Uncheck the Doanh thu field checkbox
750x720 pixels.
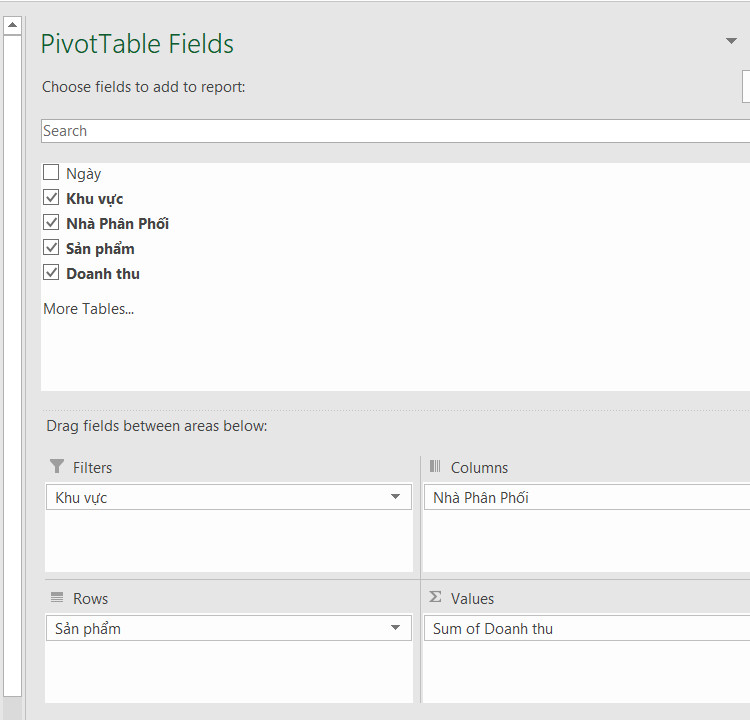pyautogui.click(x=51, y=273)
